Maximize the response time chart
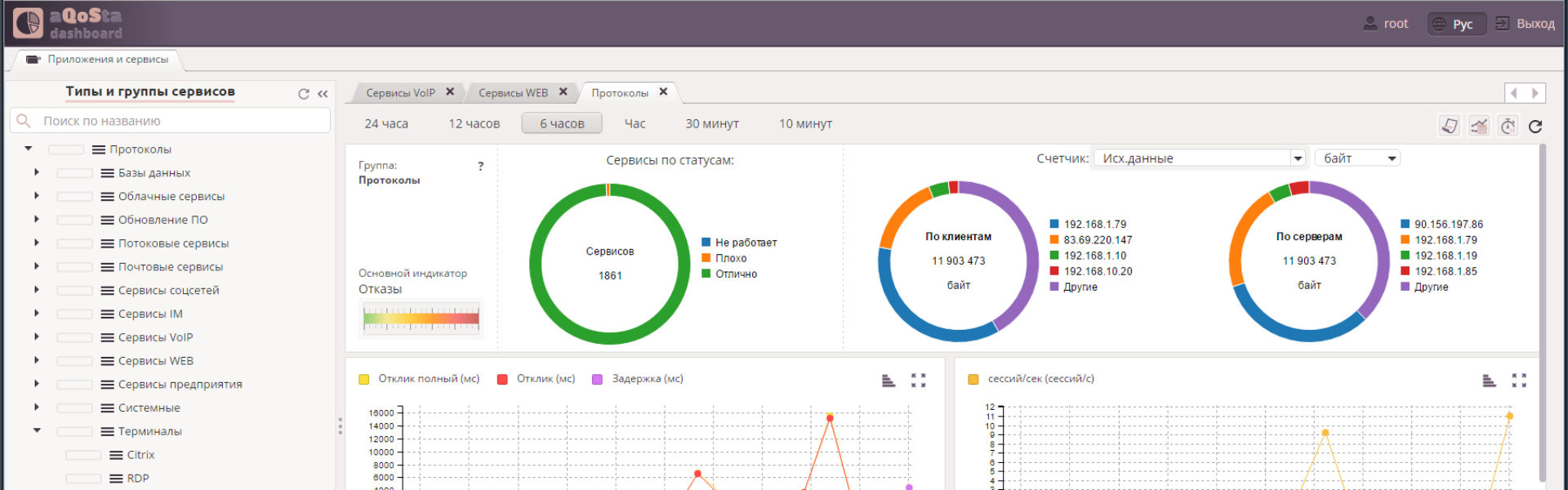The image size is (1568, 490). 919,381
